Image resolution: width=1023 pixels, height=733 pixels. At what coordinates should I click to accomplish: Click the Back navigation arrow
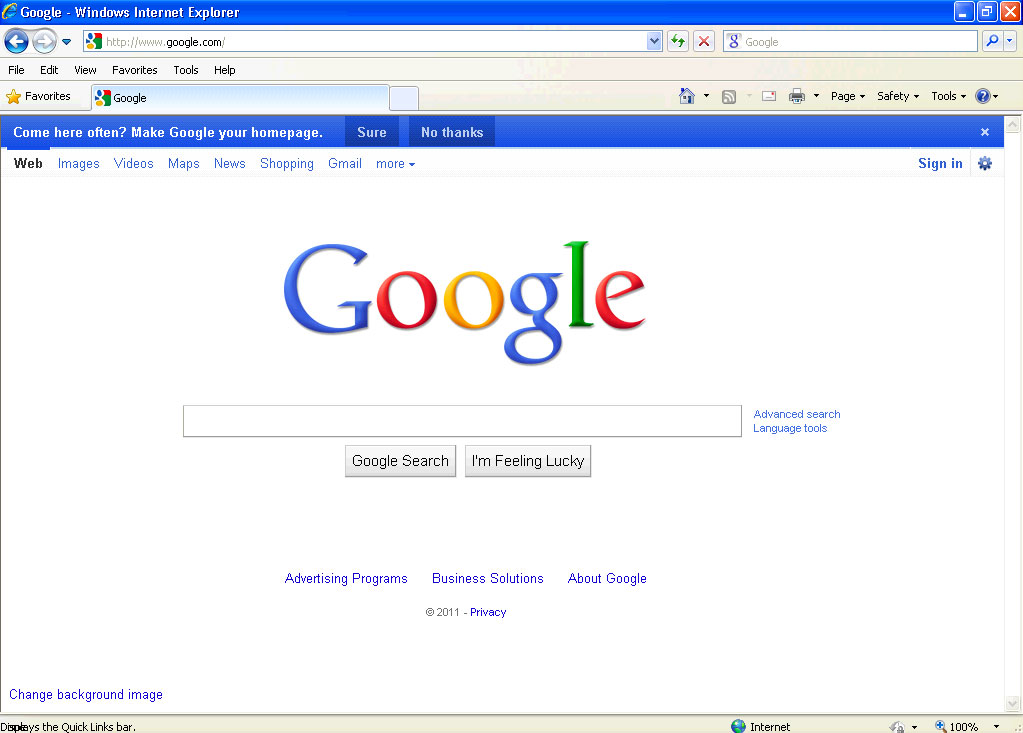coord(16,41)
